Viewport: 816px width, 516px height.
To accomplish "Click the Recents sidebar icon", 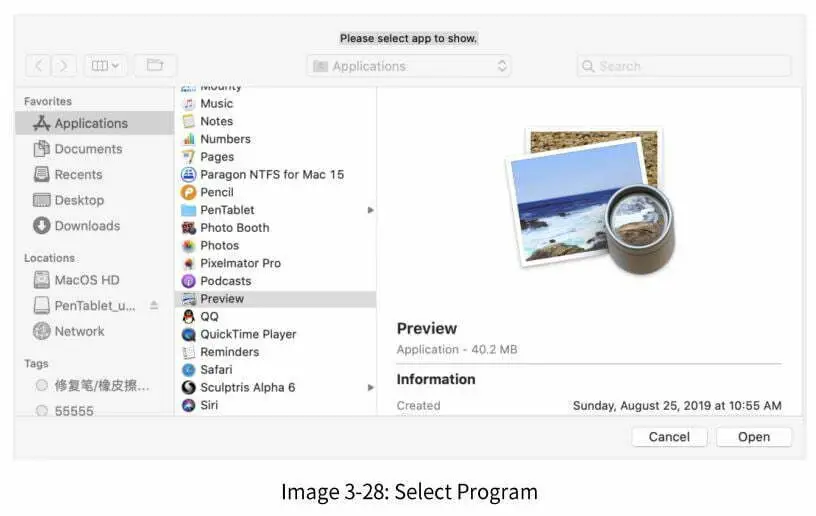I will 42,174.
